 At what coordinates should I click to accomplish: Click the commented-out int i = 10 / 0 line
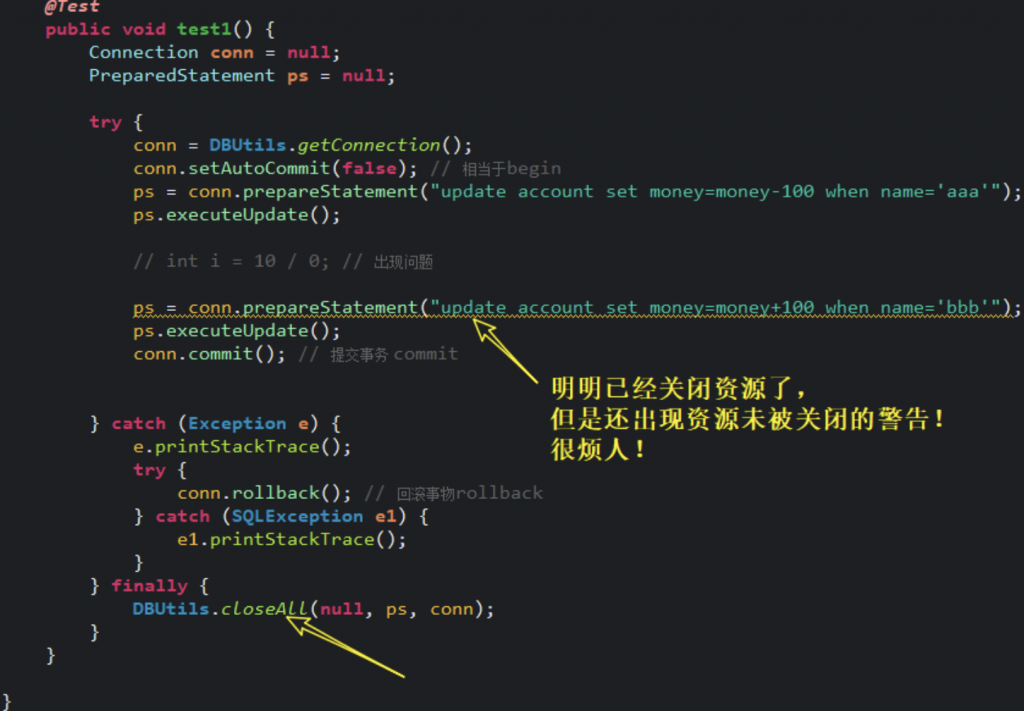283,261
